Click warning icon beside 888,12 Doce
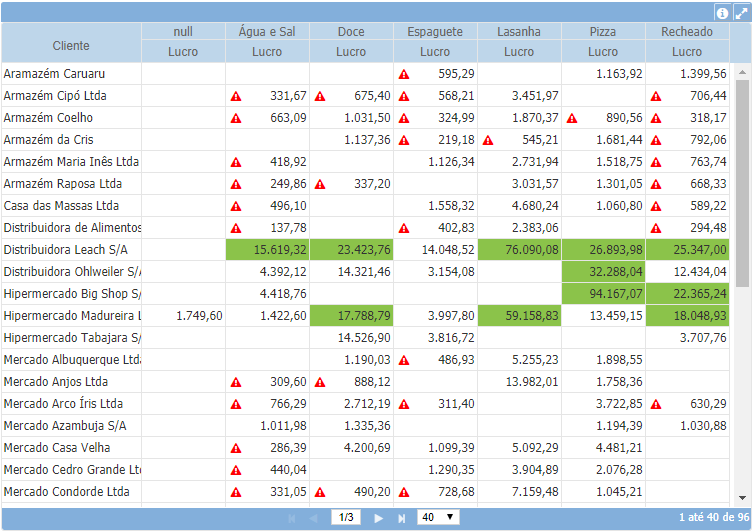This screenshot has width=753, height=531. click(320, 383)
